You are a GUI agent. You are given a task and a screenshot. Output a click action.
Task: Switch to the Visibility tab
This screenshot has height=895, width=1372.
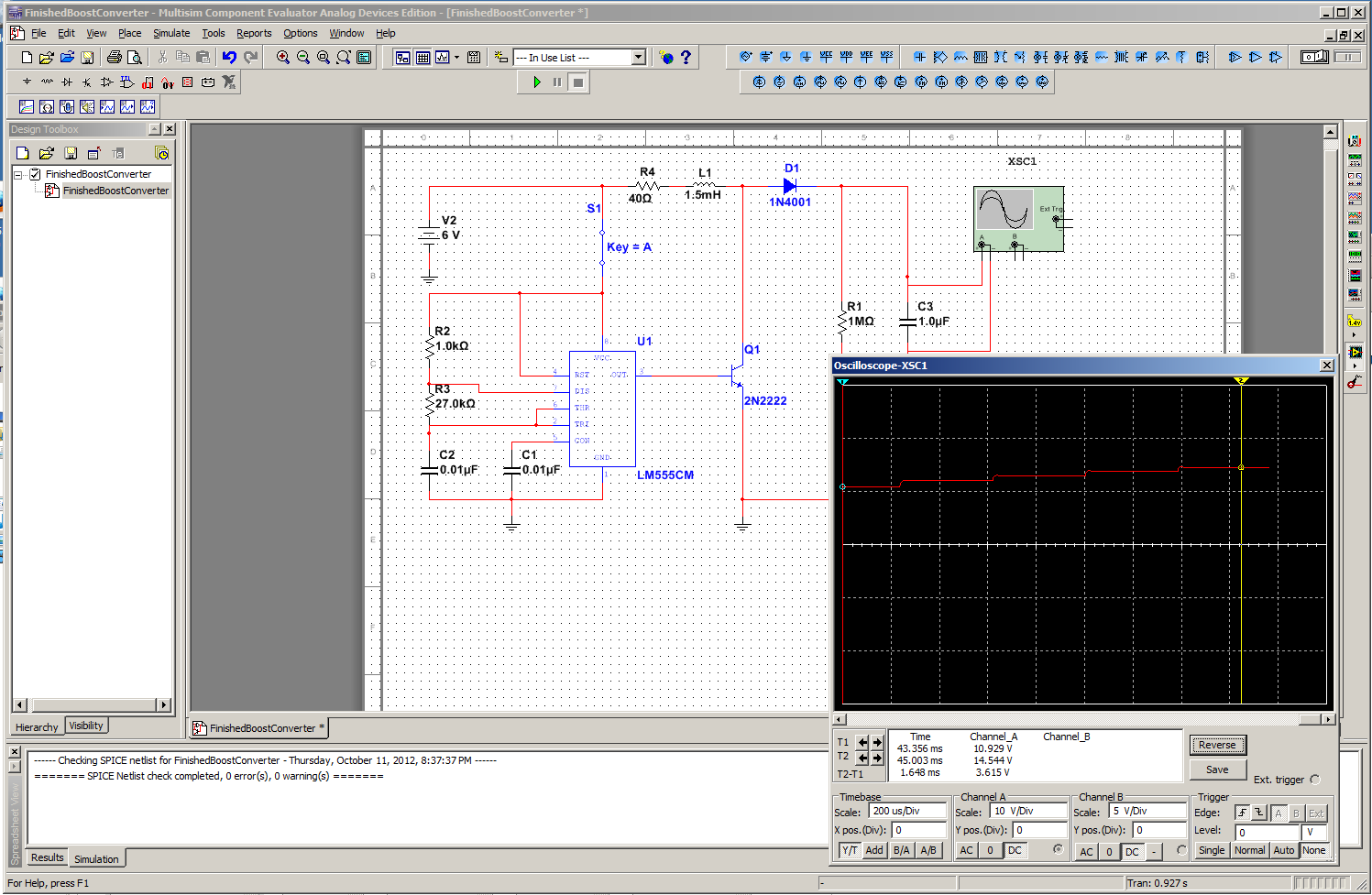click(x=86, y=726)
